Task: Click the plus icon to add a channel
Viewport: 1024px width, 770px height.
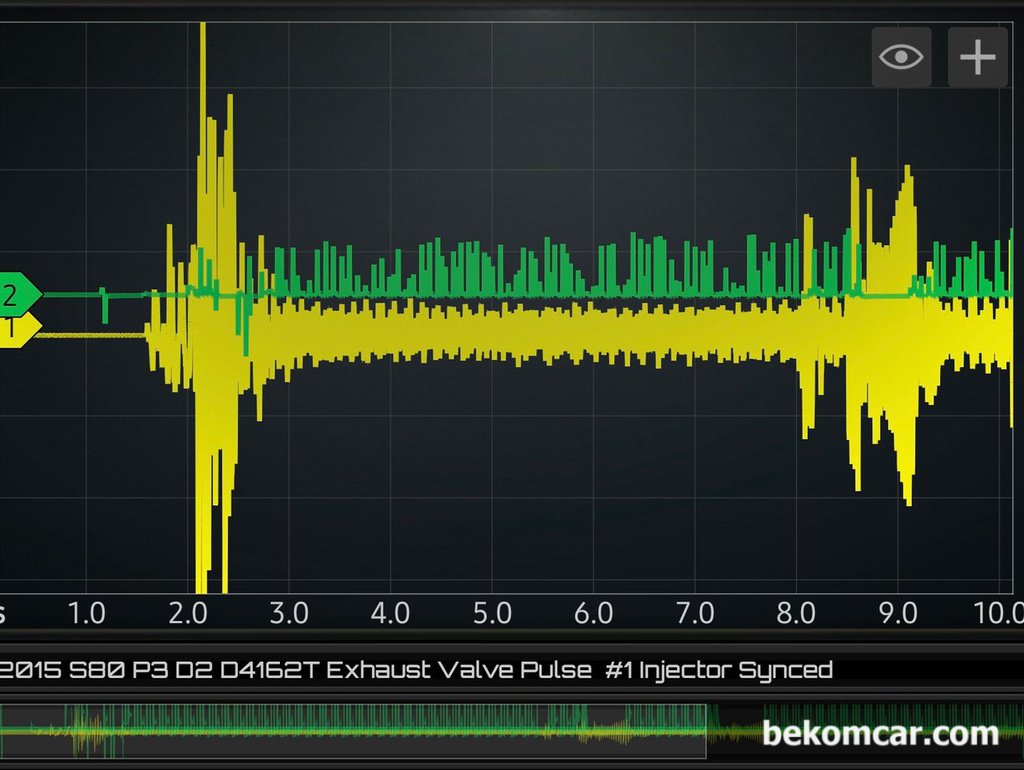Action: (x=977, y=57)
